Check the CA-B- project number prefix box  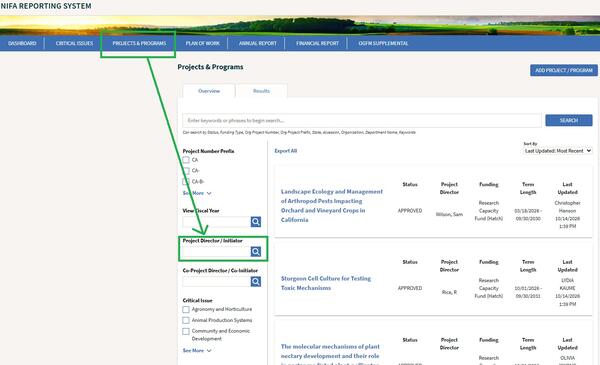click(x=186, y=181)
